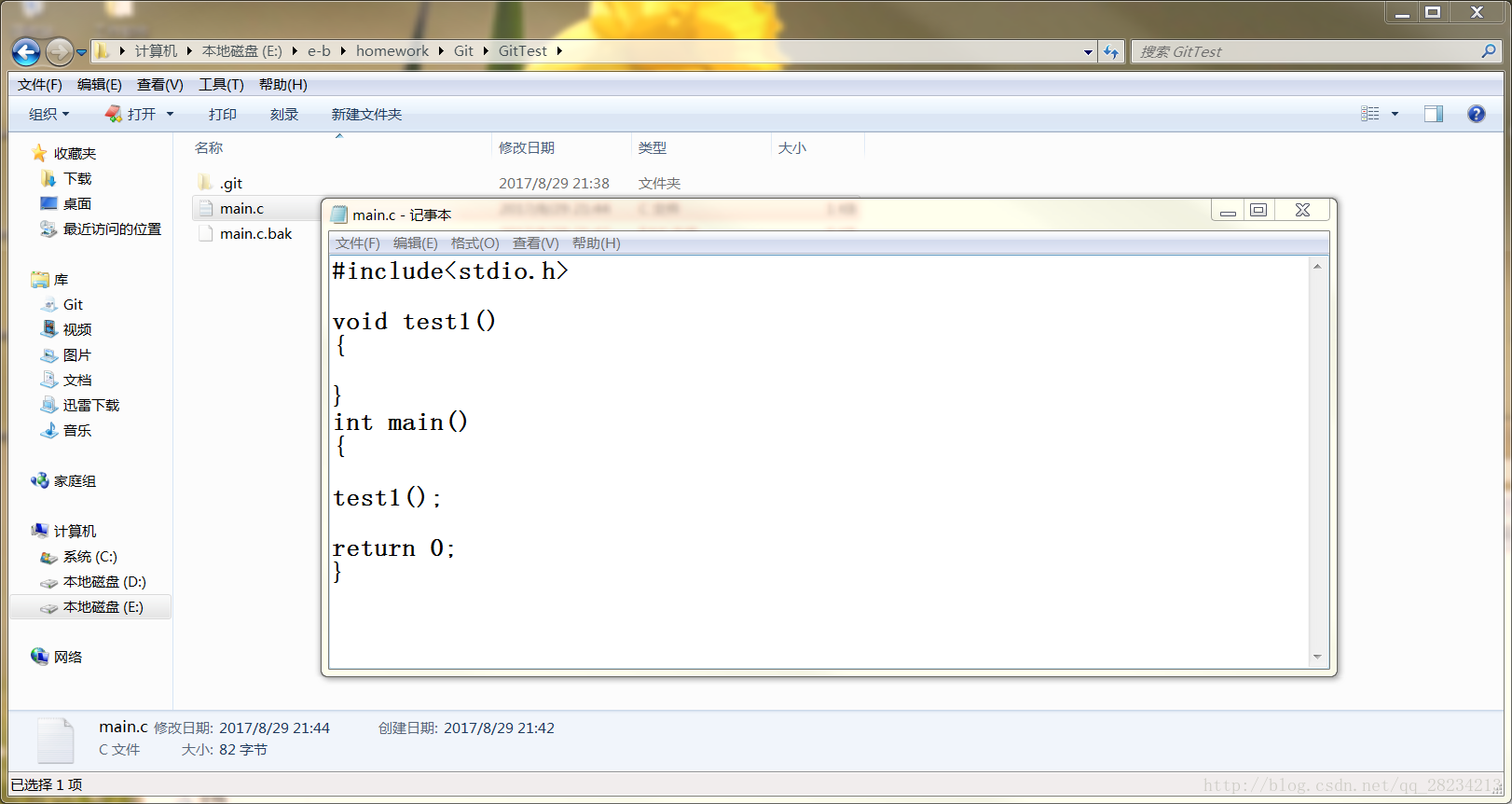Open Explorer 工具(T) menu
Viewport: 1512px width, 804px height.
point(221,85)
